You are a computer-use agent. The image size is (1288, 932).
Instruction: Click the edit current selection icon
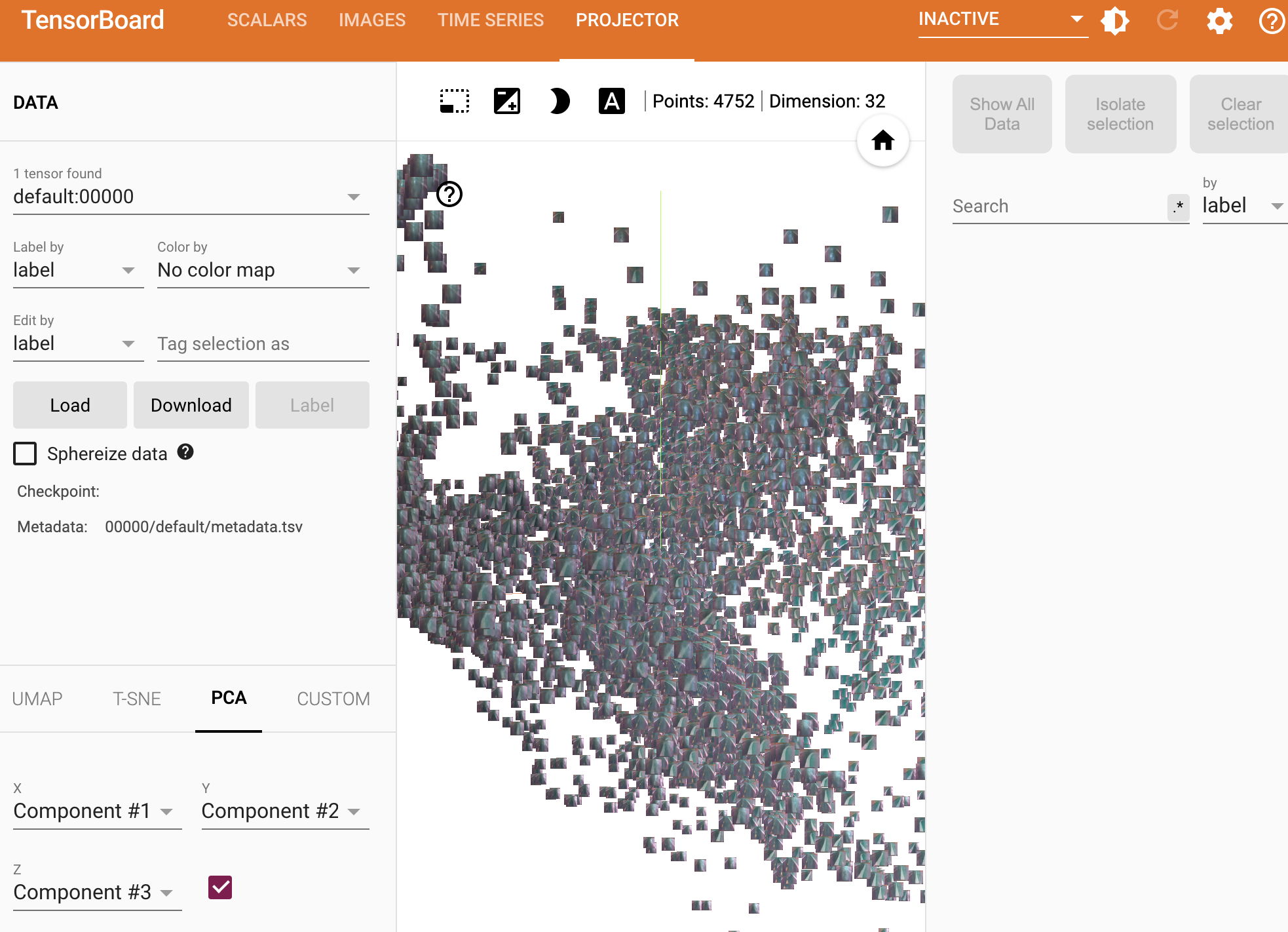506,102
